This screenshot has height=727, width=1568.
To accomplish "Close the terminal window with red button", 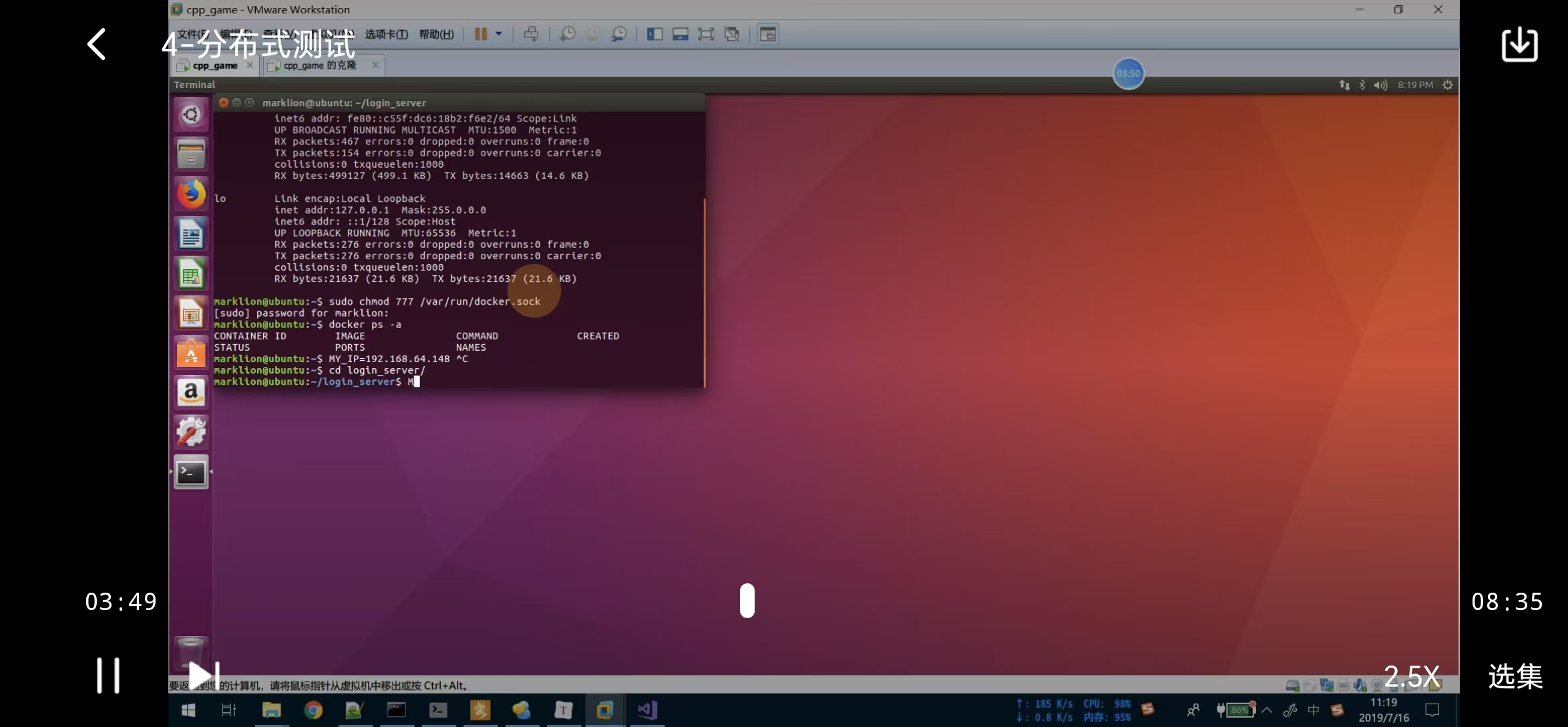I will [x=224, y=102].
